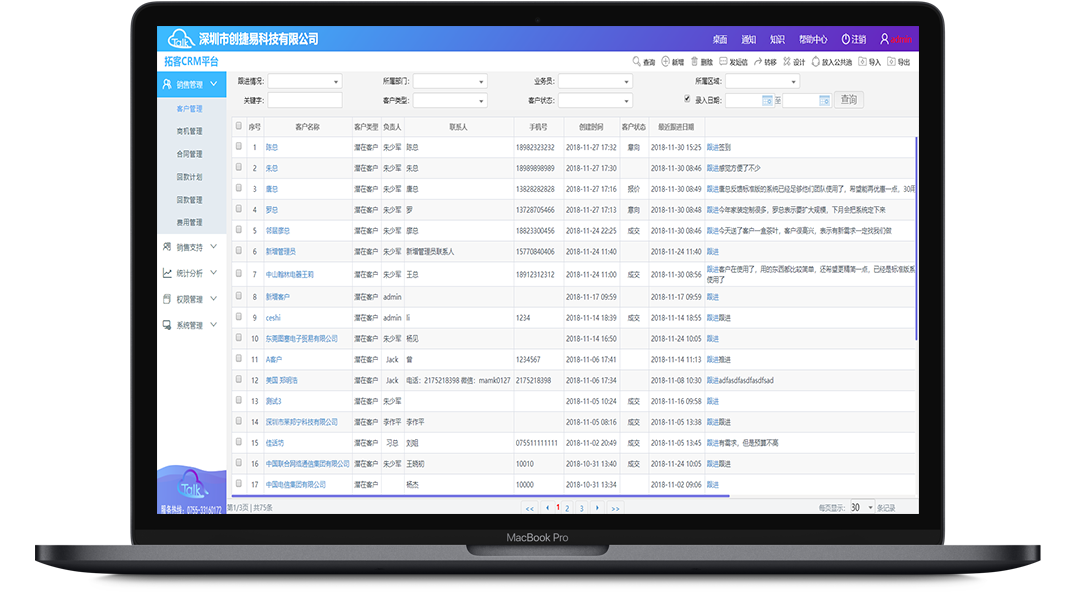The height and width of the screenshot is (594, 1075).
Task: Click the 发短信 message icon
Action: coord(723,62)
